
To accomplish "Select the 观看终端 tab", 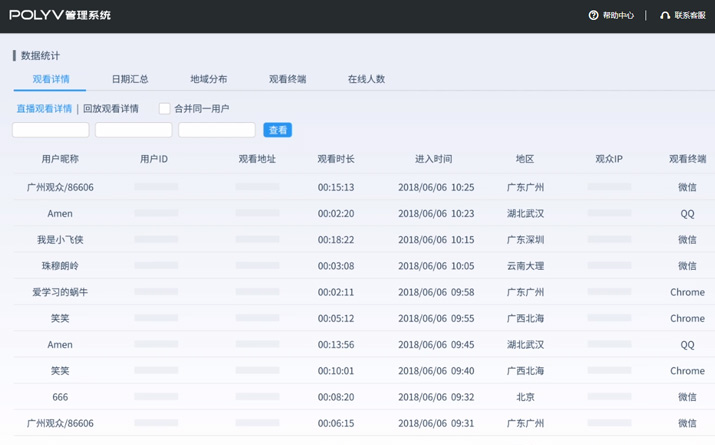I will pos(288,79).
